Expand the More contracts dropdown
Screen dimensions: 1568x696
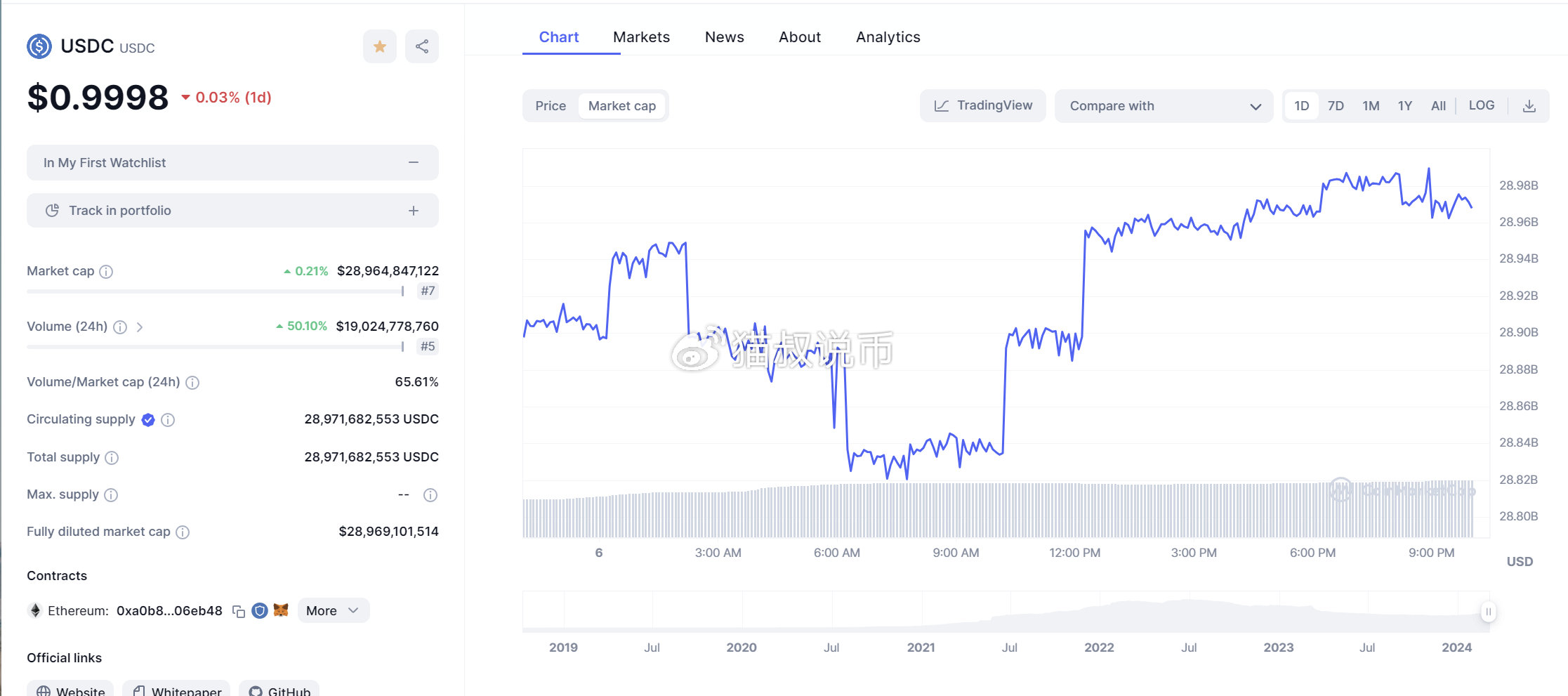tap(333, 610)
